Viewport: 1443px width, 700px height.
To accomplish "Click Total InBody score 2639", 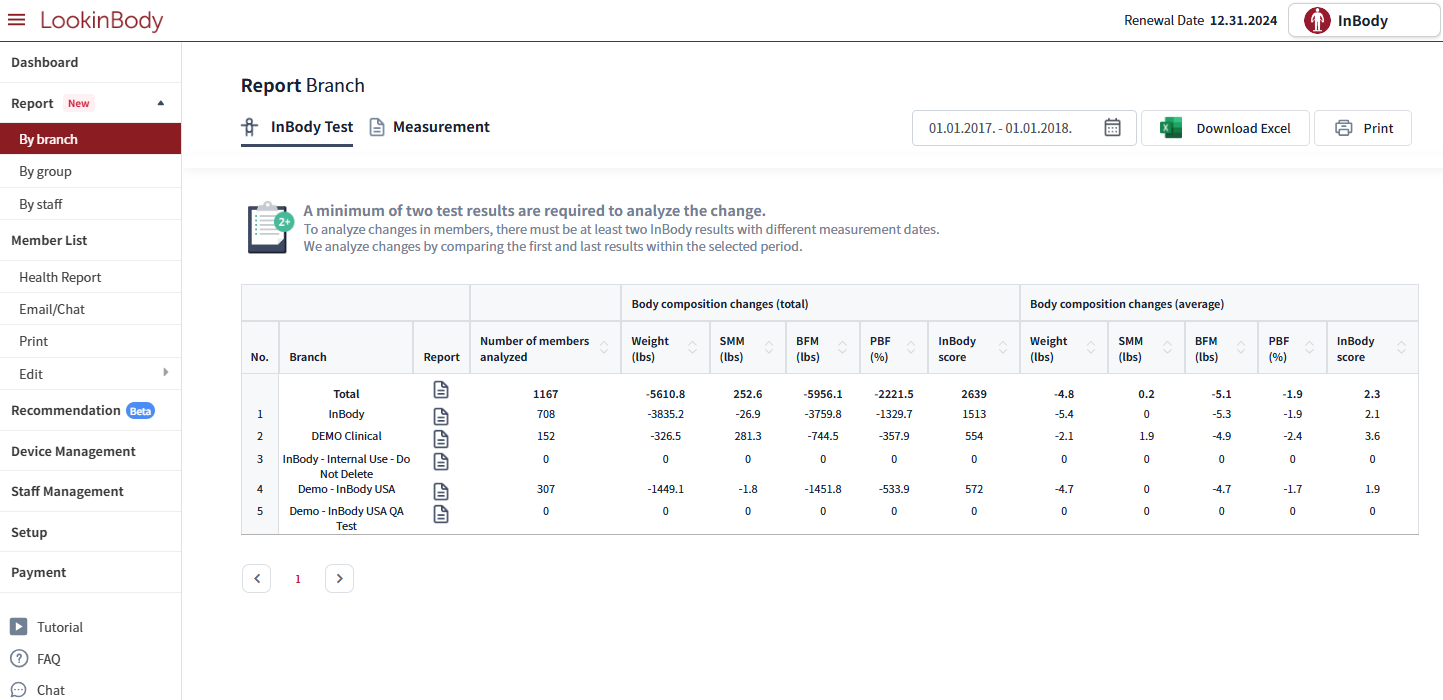I will [x=974, y=394].
